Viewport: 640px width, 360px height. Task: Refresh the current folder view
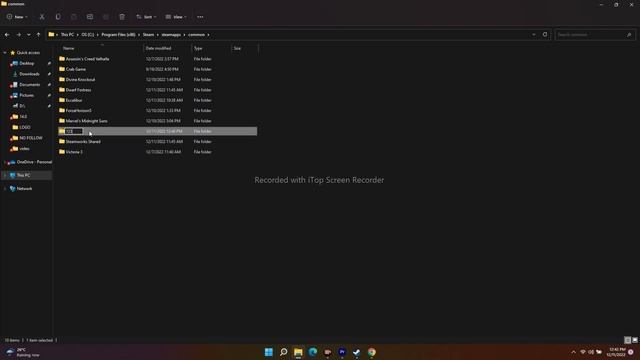coord(545,35)
